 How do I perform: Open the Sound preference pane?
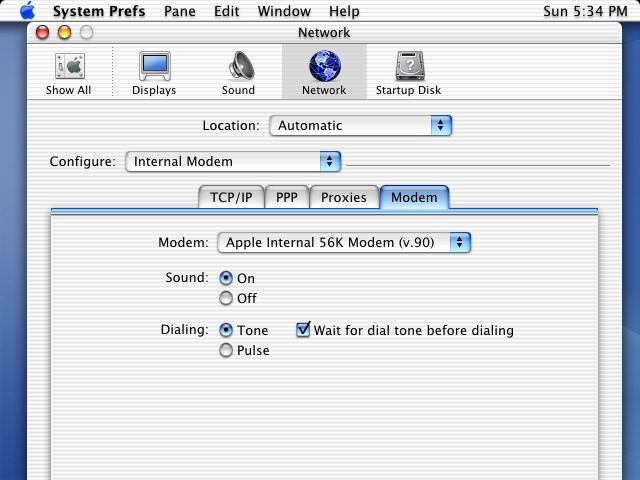pos(238,73)
